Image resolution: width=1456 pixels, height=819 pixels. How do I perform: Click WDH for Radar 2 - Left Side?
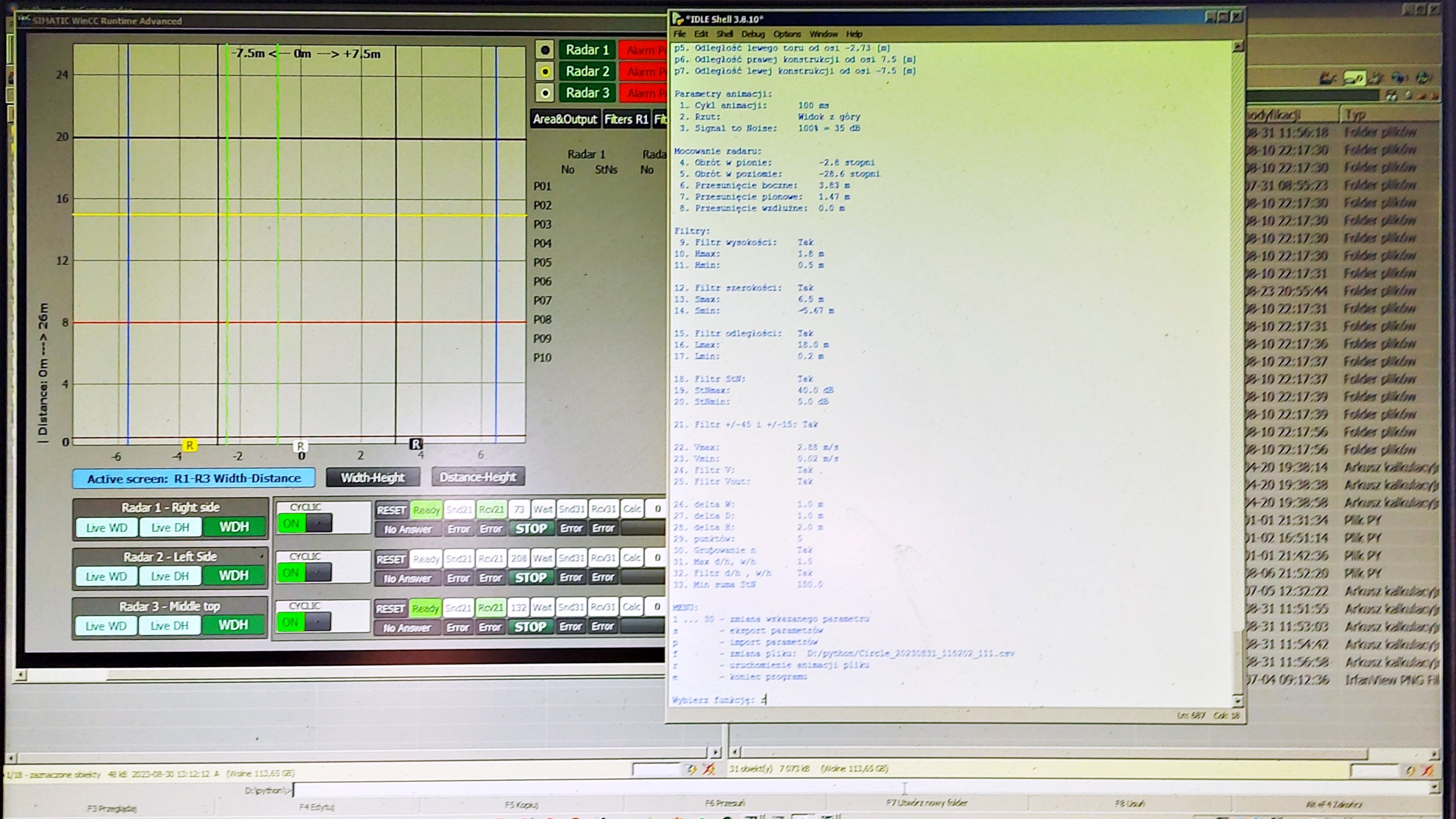pyautogui.click(x=234, y=575)
